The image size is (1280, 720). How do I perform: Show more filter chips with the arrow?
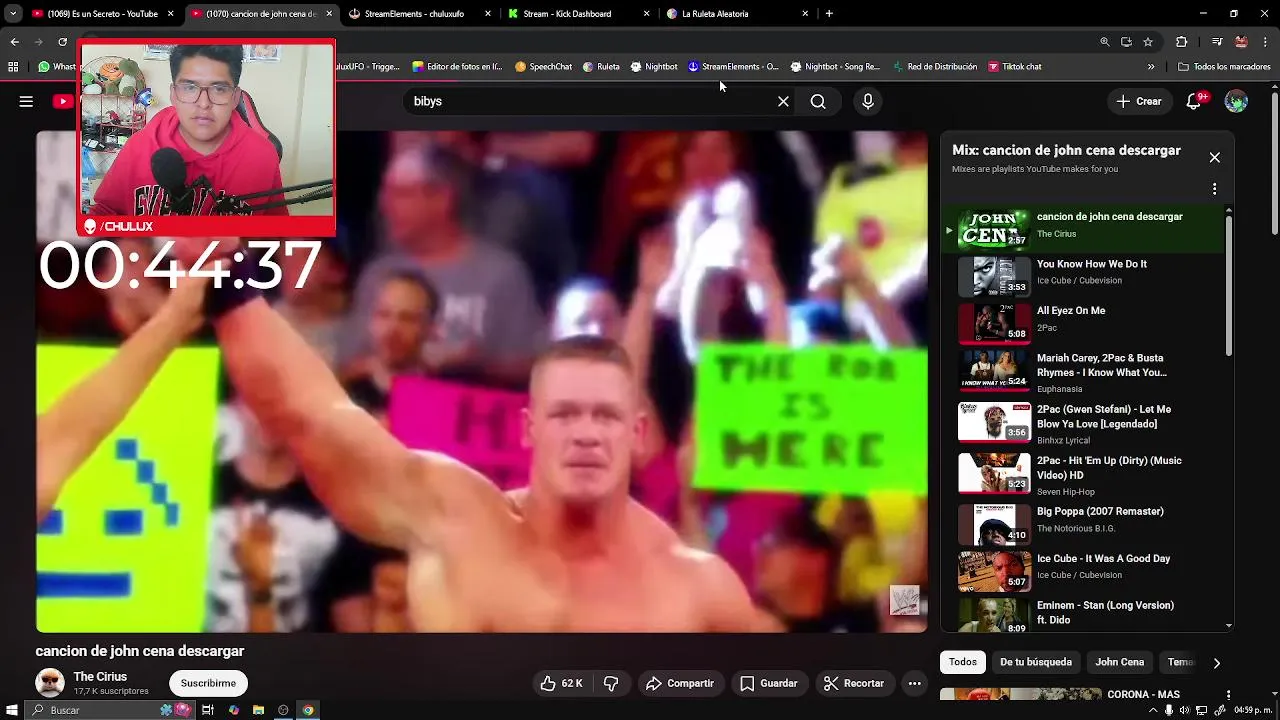(1216, 662)
